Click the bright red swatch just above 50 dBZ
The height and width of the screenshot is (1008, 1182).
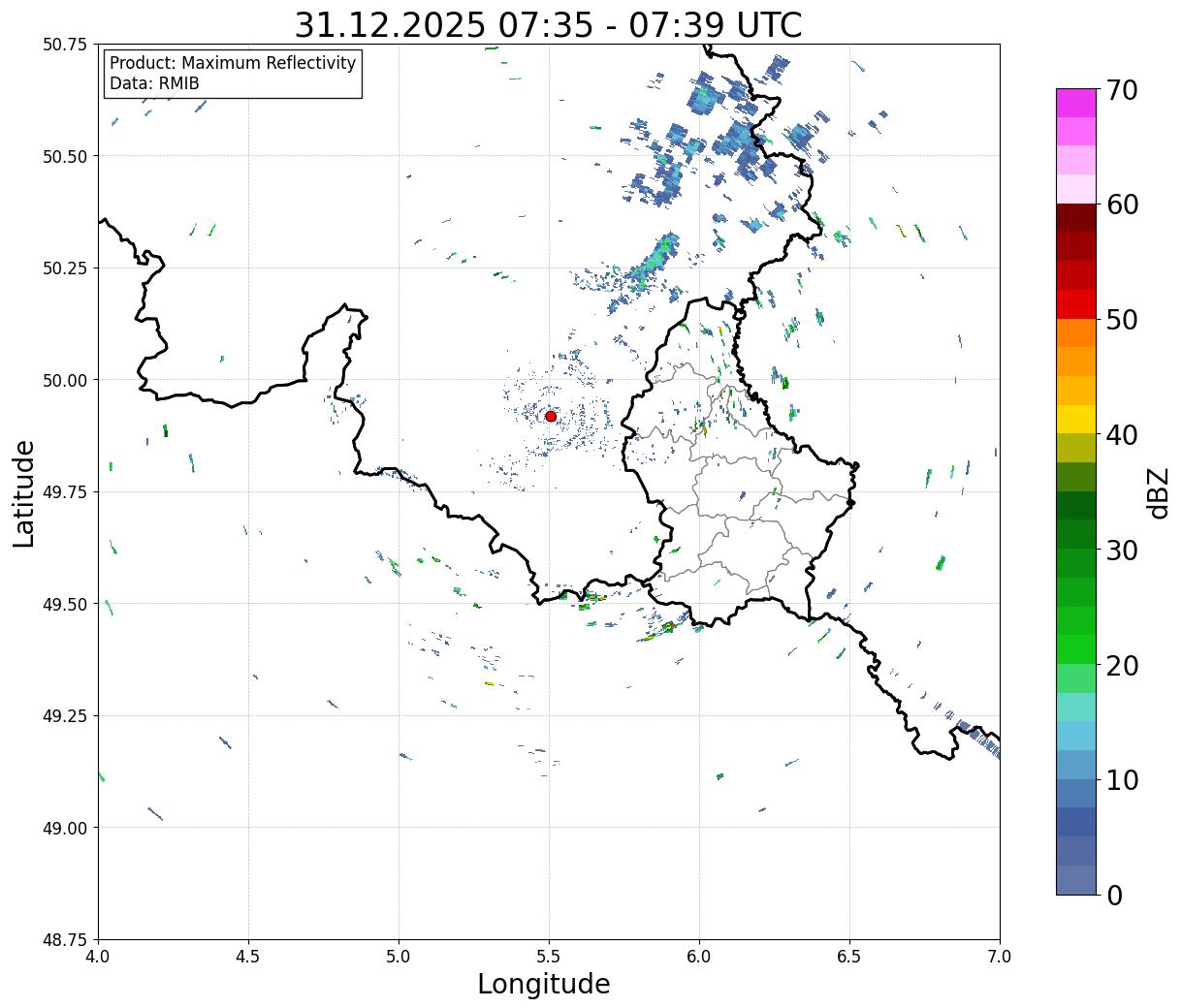[1075, 304]
